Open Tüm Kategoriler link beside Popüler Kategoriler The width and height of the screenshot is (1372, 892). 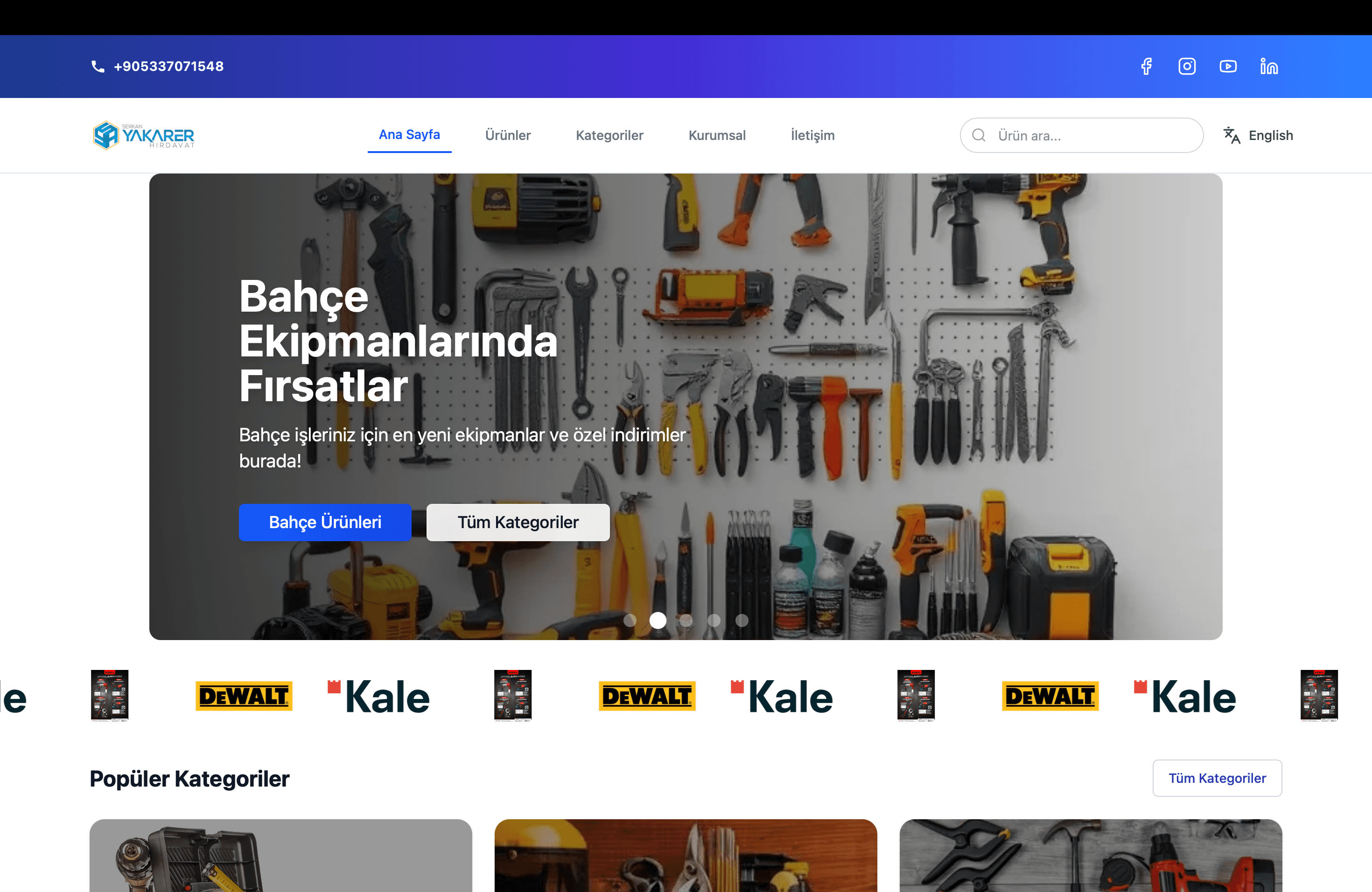1217,778
